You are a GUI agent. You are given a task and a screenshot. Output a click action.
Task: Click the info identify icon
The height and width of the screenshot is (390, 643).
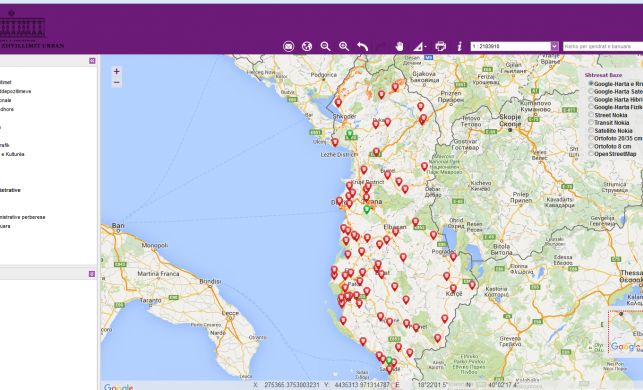click(x=460, y=46)
